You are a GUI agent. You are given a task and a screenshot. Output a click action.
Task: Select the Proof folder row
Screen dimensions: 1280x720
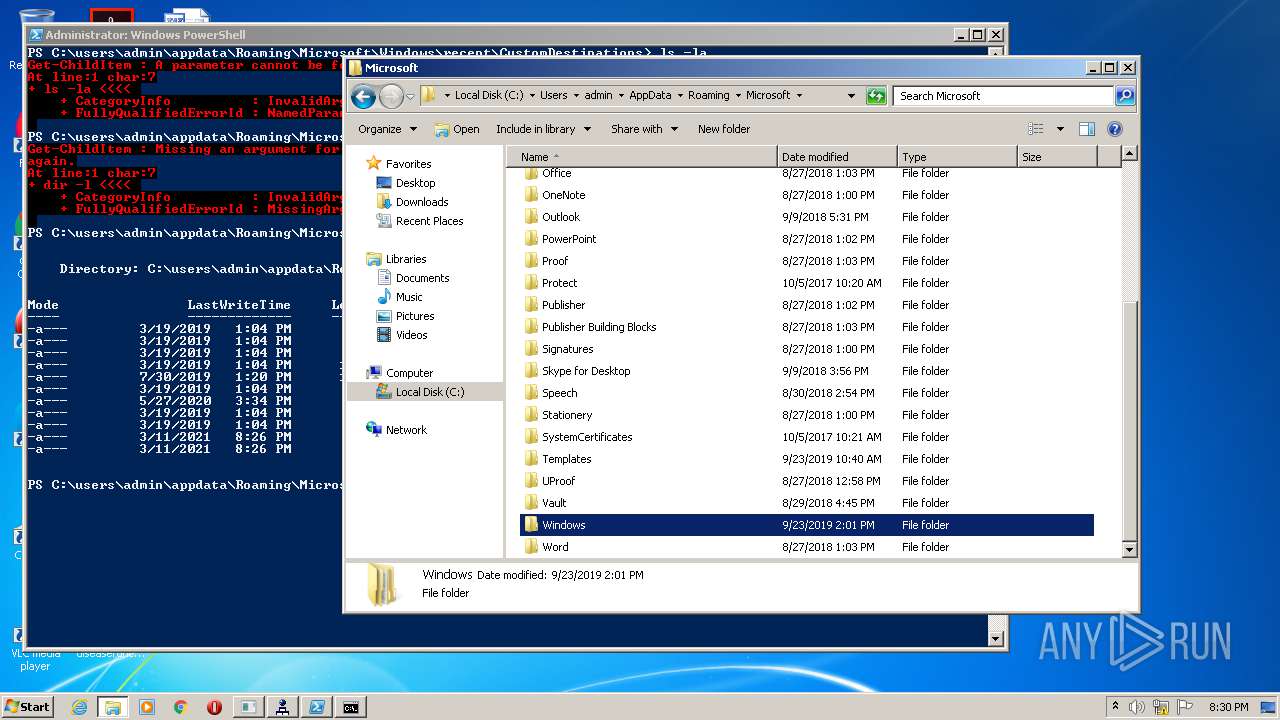(807, 261)
